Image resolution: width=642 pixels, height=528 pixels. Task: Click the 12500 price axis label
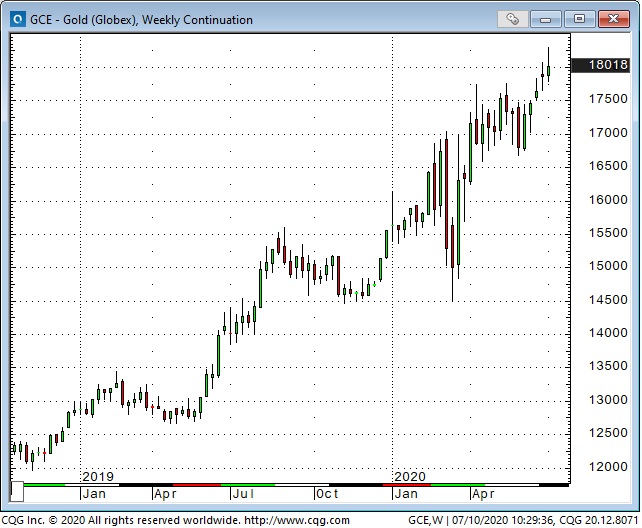[608, 433]
